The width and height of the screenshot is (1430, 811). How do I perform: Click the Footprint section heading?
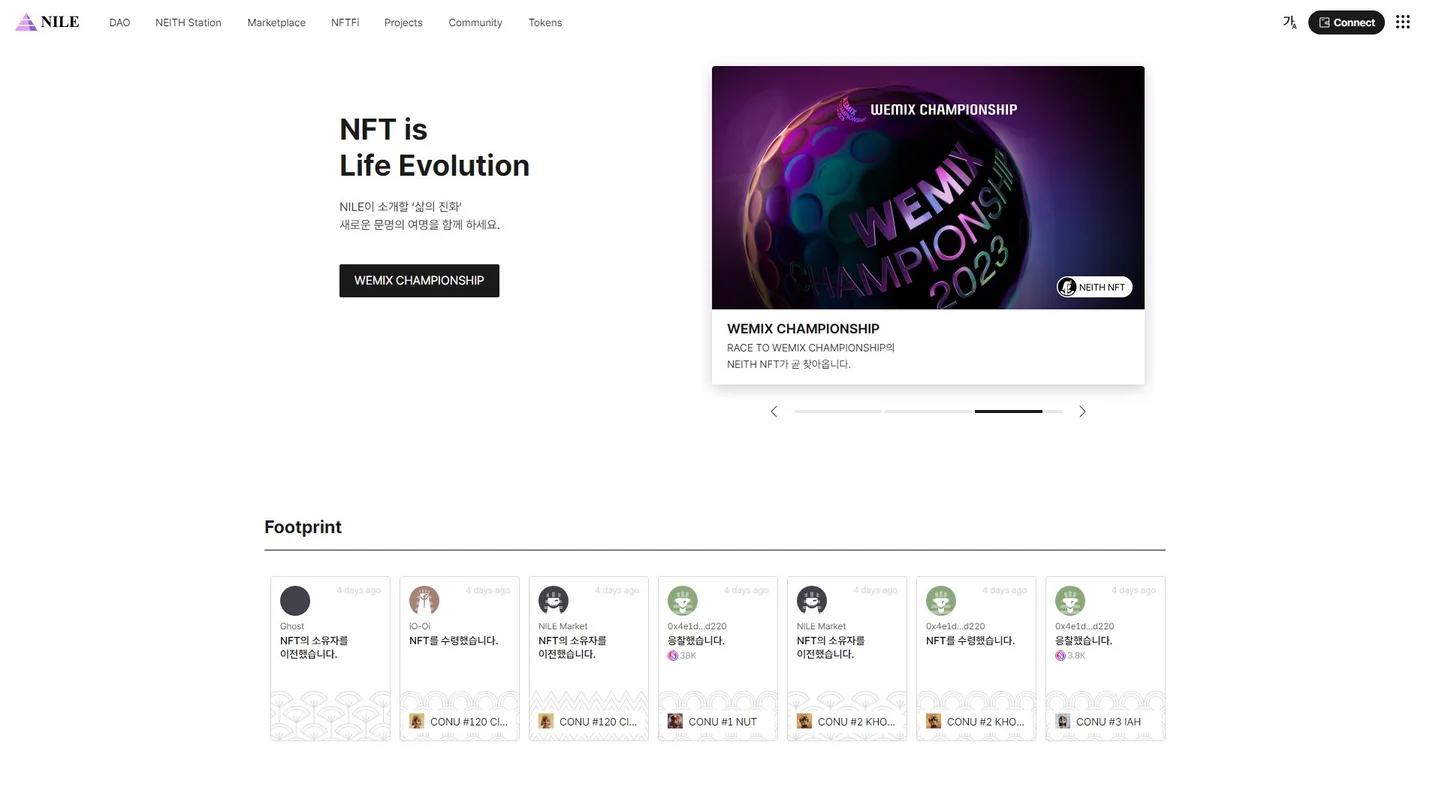tap(303, 527)
